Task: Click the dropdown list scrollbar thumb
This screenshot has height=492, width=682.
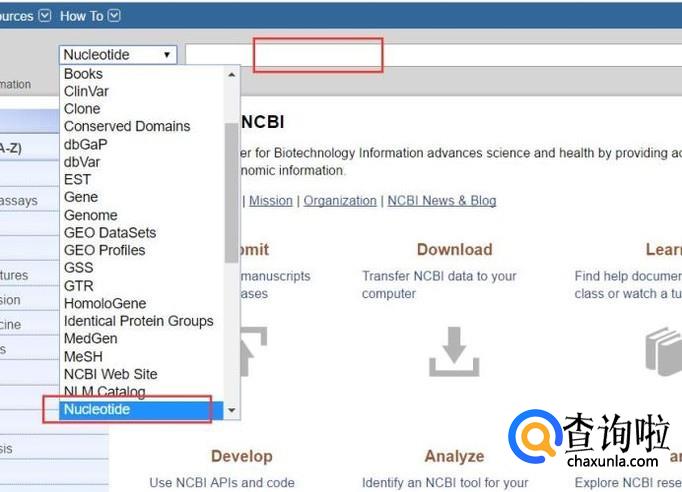Action: [232, 193]
